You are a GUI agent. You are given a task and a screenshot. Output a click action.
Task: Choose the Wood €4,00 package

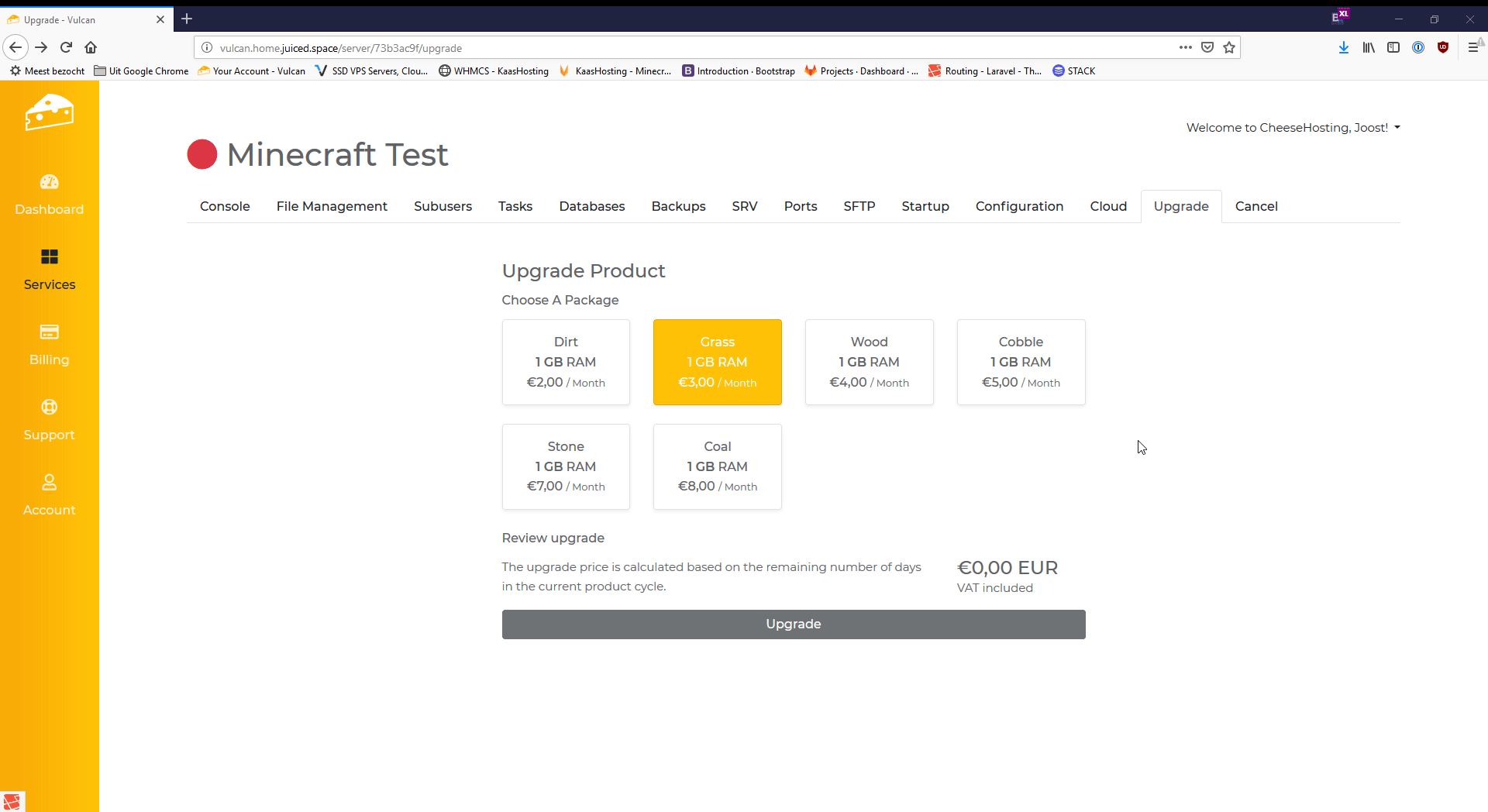click(869, 362)
